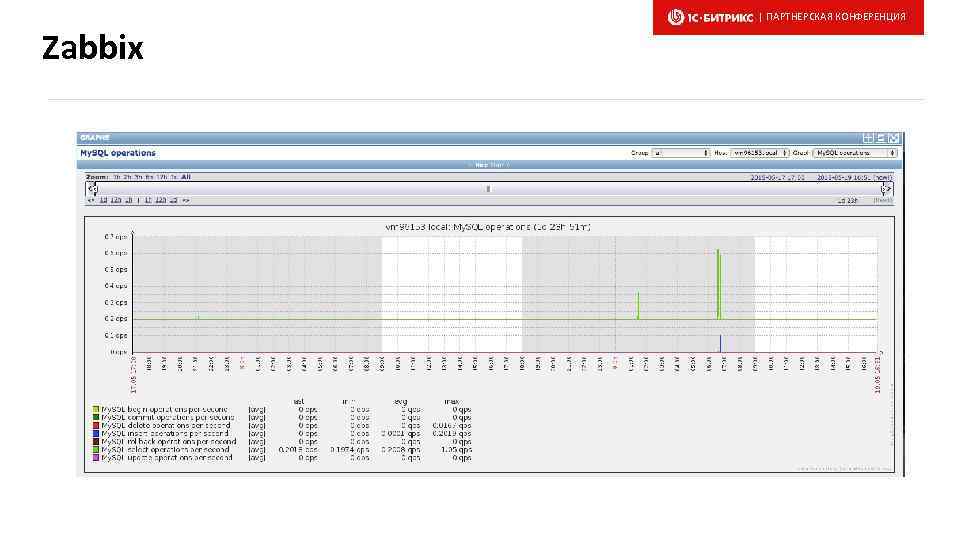960x540 pixels.
Task: Click the fullscreen icon in Graphs header
Action: [880, 138]
